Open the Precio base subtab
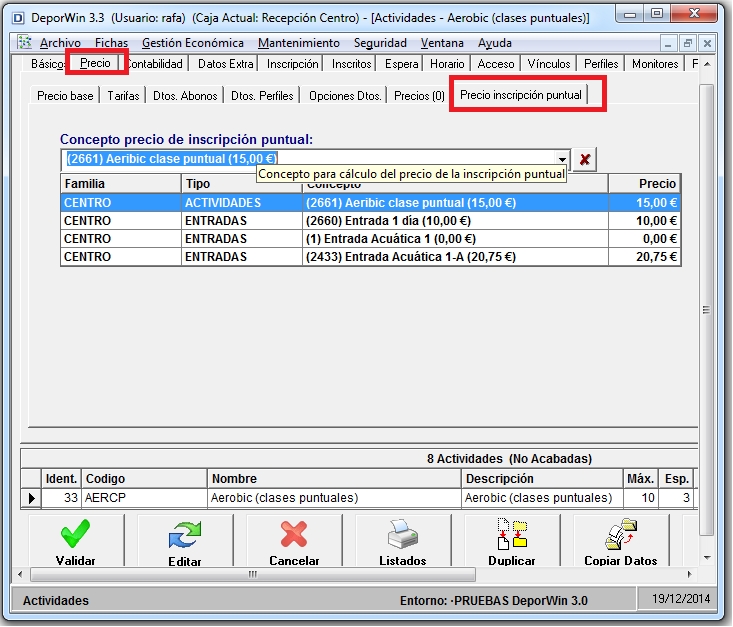 click(65, 96)
